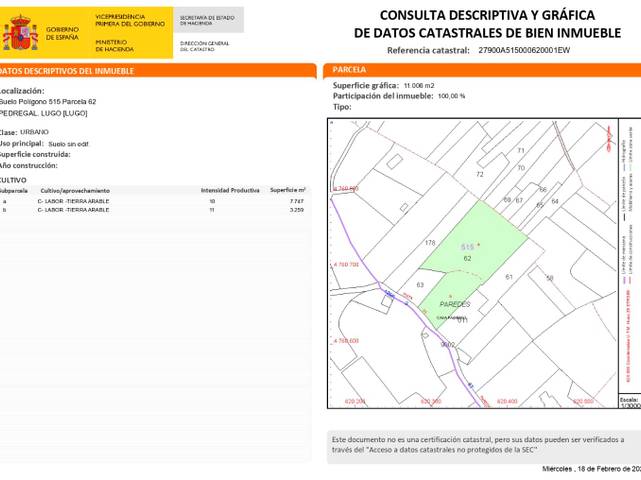This screenshot has height=480, width=641.
Task: Click C- LABOR -TIERRA ARABLE in subparcela b row
Action: pyautogui.click(x=73, y=210)
